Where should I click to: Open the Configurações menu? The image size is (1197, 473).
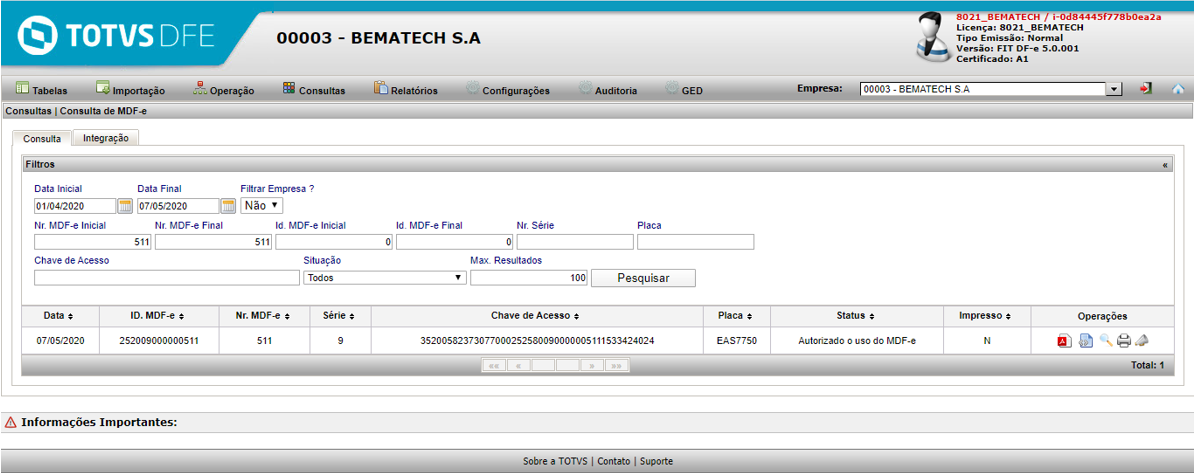(x=508, y=90)
